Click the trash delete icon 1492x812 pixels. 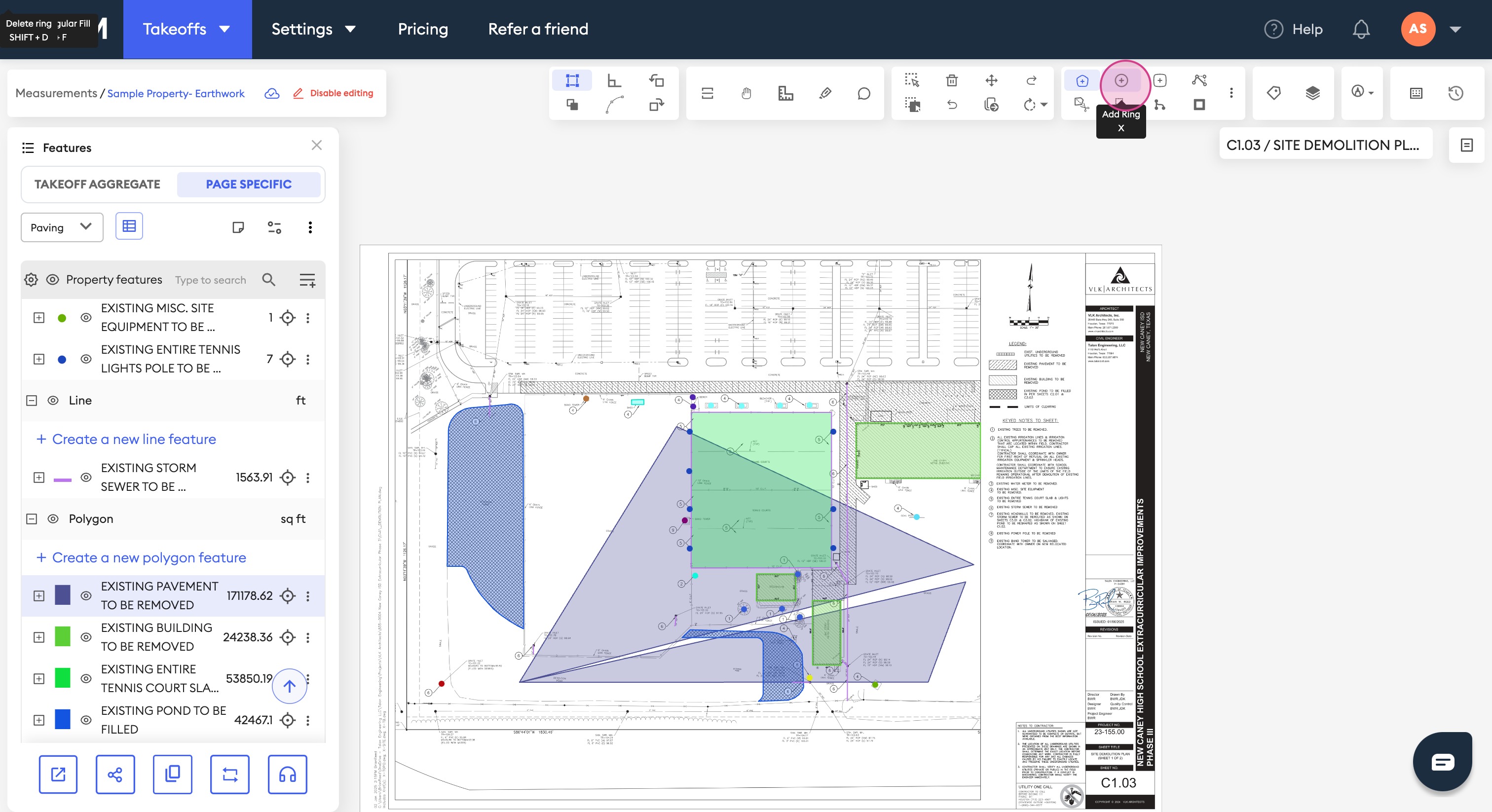952,80
